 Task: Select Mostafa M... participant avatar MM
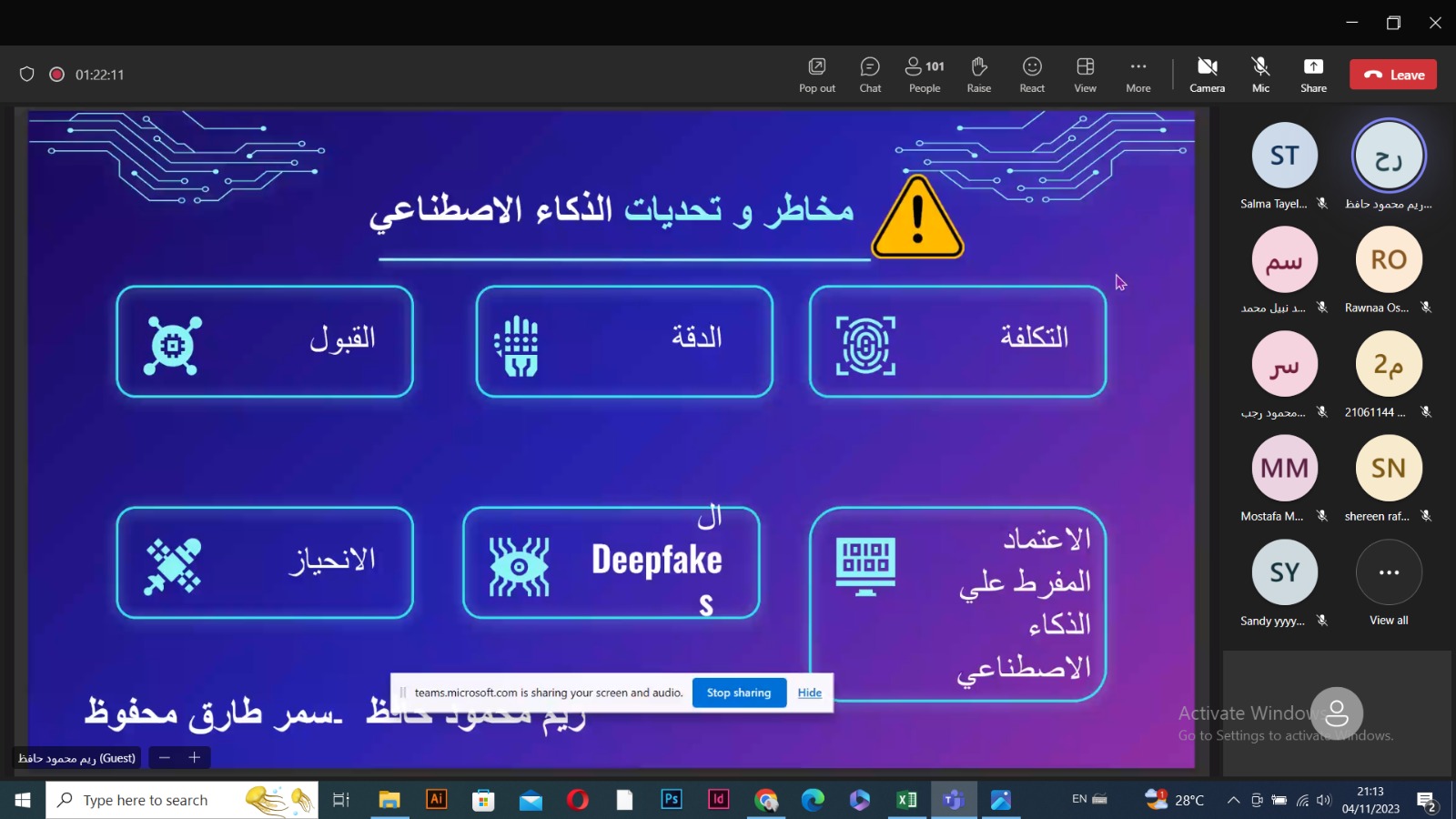click(x=1284, y=468)
